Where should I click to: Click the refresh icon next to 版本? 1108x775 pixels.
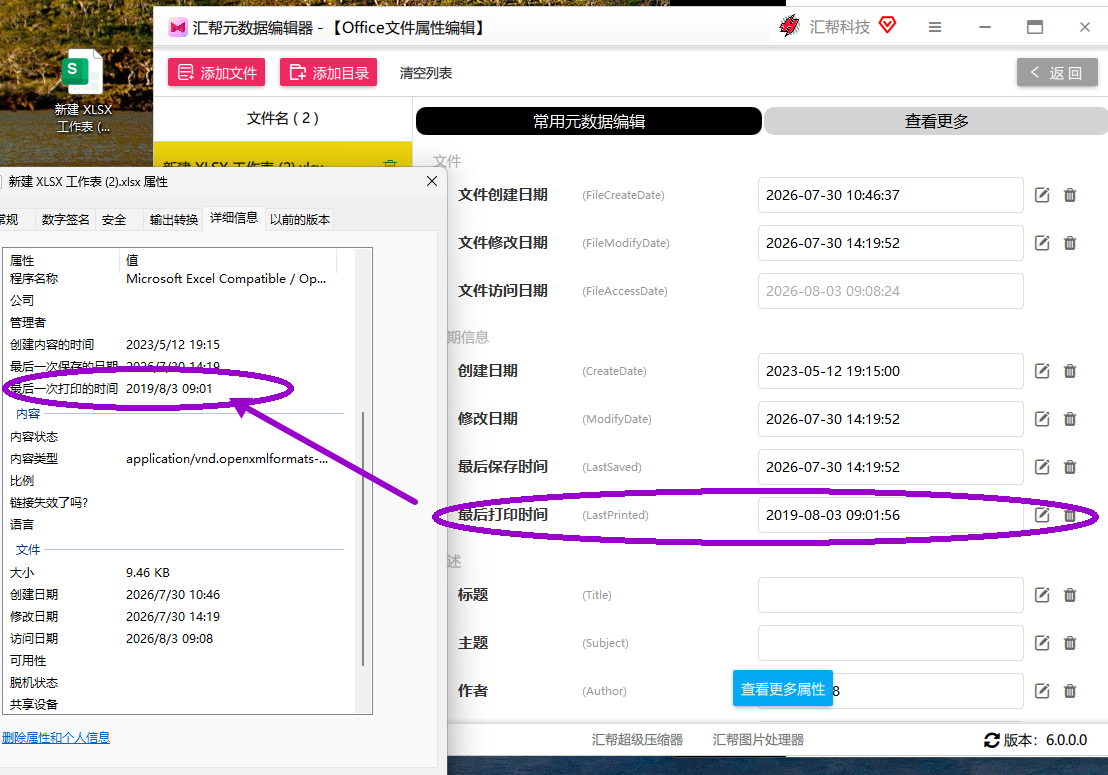991,740
